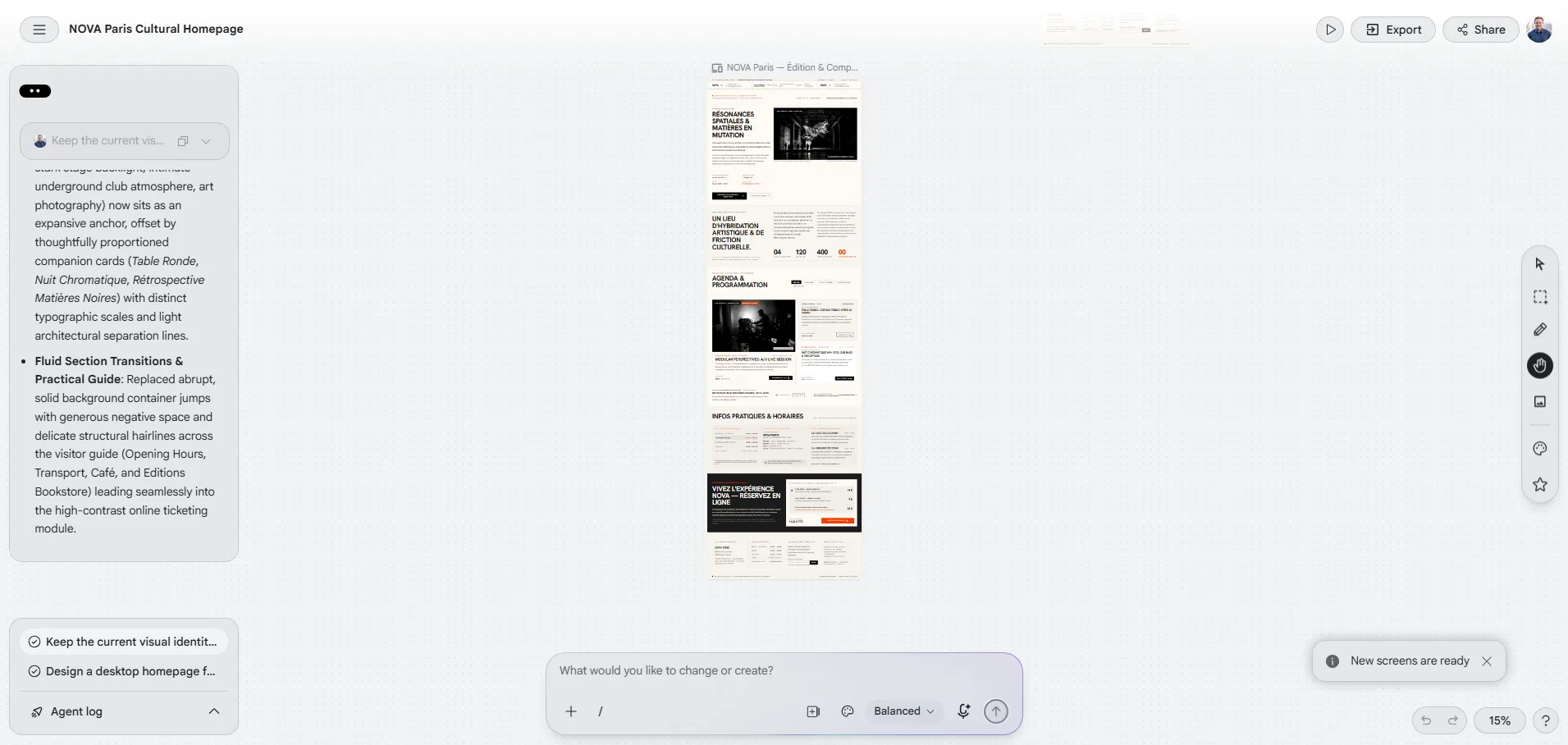The width and height of the screenshot is (1568, 745).
Task: Choose the cursor Select tool in the right toolbar
Action: [1540, 264]
